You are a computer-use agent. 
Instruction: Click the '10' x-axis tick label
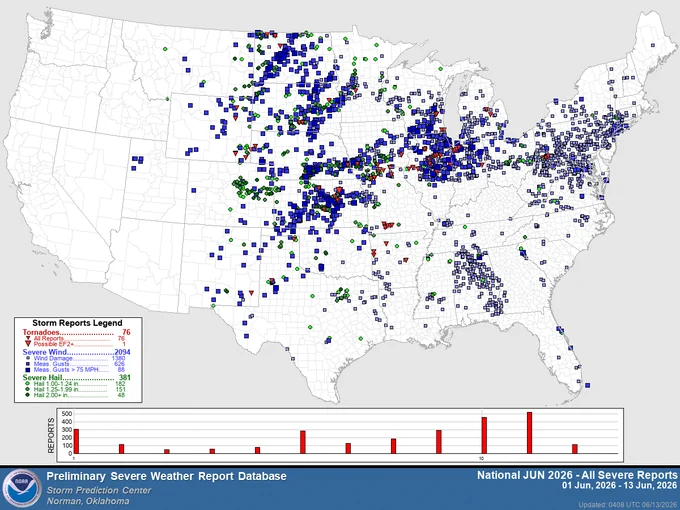(x=481, y=458)
